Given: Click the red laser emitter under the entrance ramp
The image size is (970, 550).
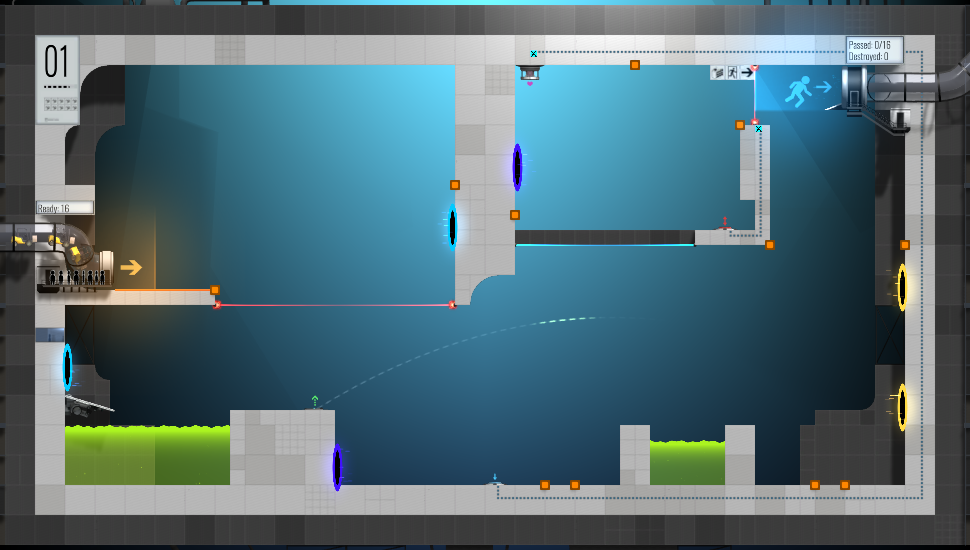Looking at the screenshot, I should click(x=217, y=304).
